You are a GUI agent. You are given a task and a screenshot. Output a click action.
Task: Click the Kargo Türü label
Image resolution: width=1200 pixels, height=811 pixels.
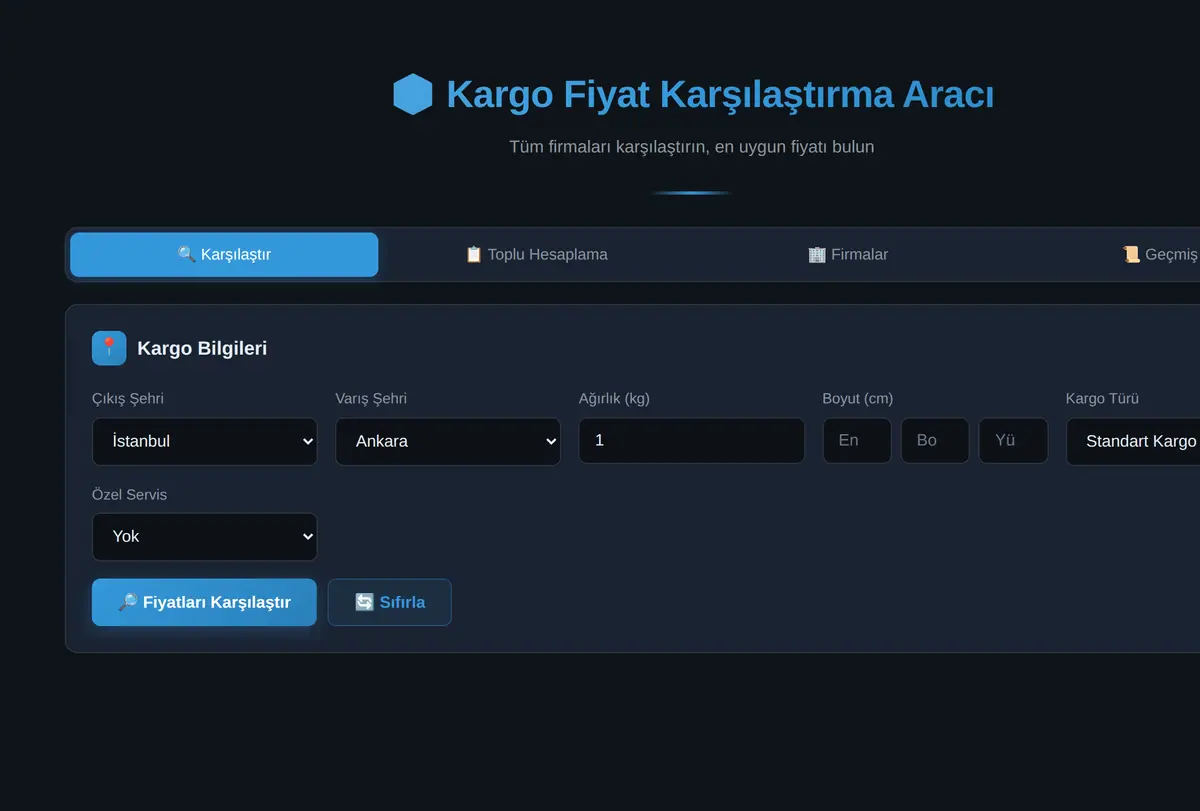click(x=1102, y=398)
